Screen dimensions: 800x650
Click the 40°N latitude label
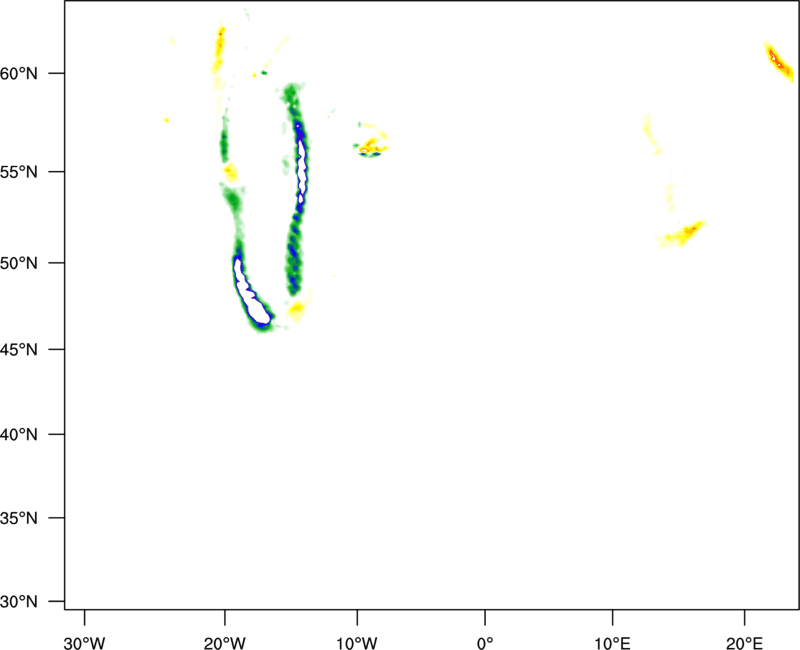19,435
